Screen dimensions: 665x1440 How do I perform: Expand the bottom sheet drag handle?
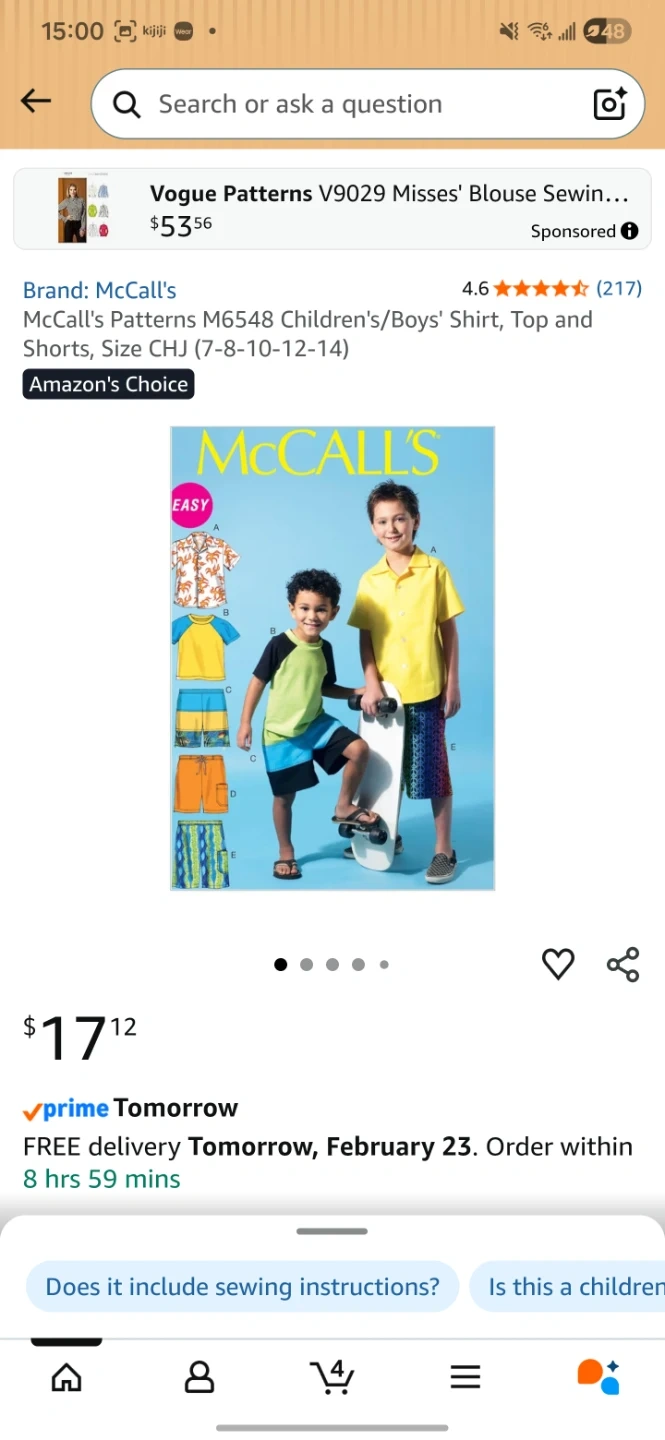(332, 1231)
